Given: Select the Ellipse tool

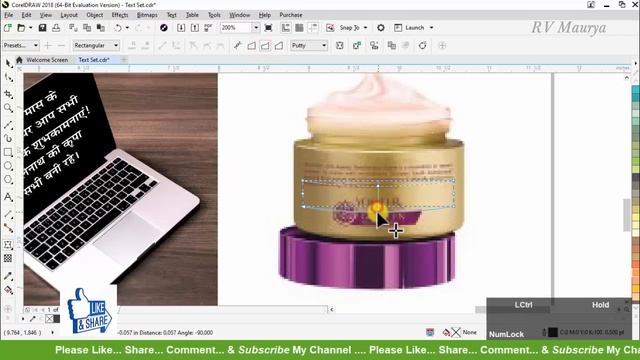Looking at the screenshot, I should [x=9, y=166].
